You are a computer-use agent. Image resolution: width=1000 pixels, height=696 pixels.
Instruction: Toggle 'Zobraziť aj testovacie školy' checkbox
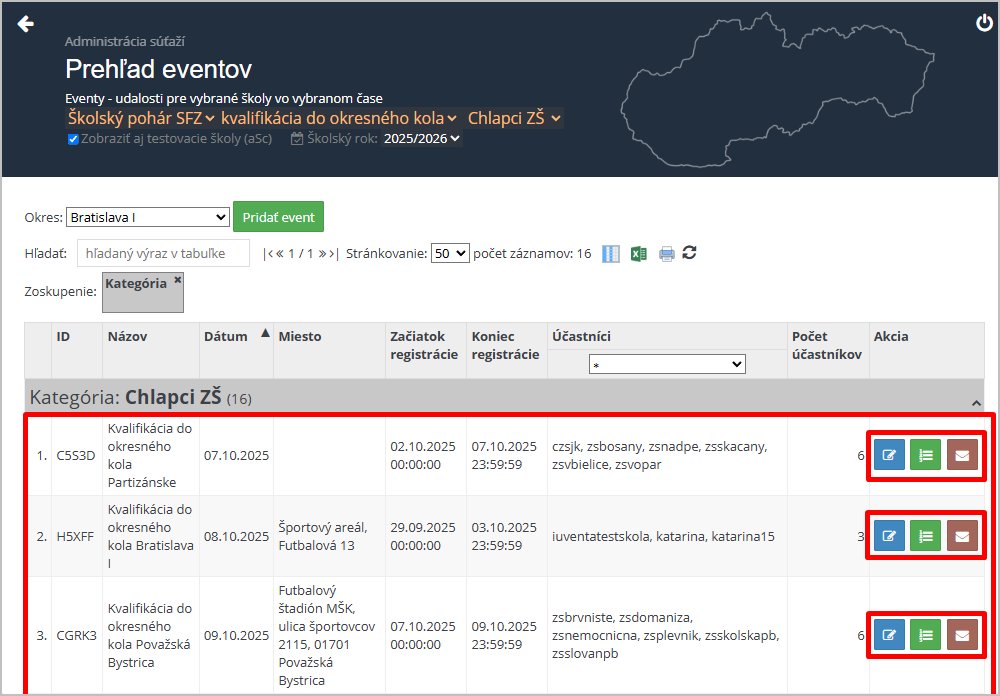[x=73, y=139]
